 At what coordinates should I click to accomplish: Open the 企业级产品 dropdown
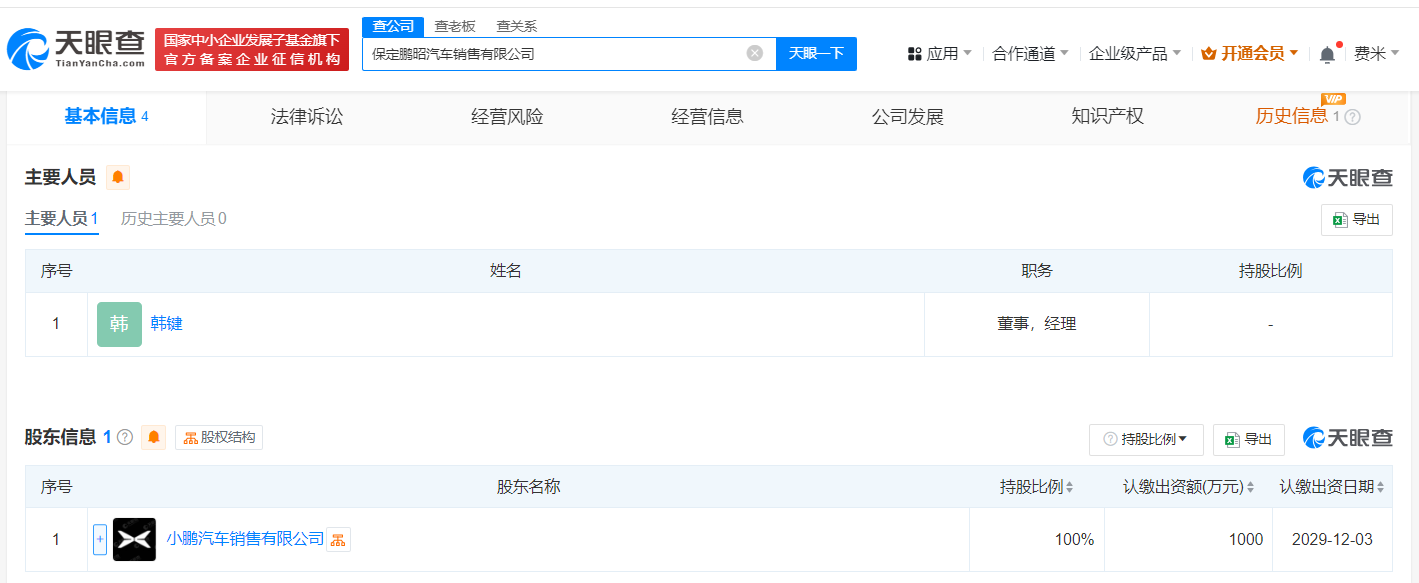(1135, 54)
